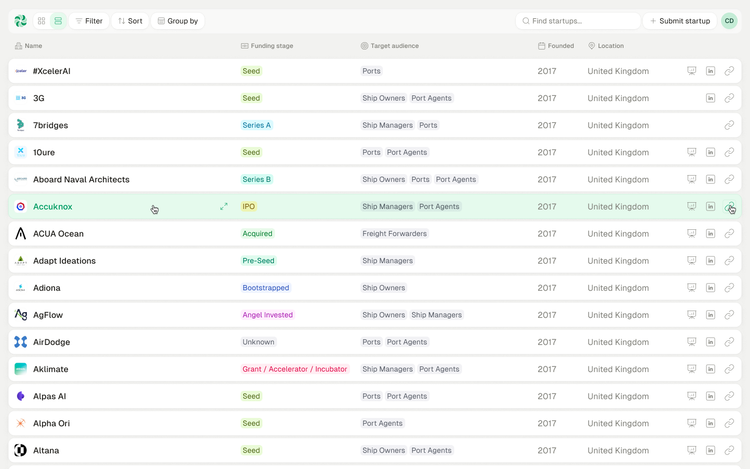This screenshot has width=750, height=469.
Task: Open website link for ACUA Ocean
Action: 729,234
